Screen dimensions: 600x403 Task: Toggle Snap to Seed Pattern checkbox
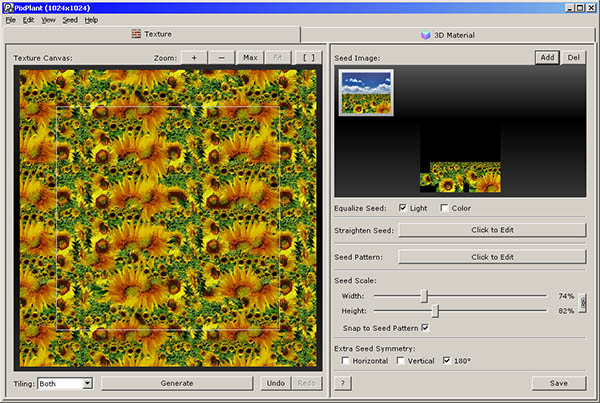pos(425,327)
